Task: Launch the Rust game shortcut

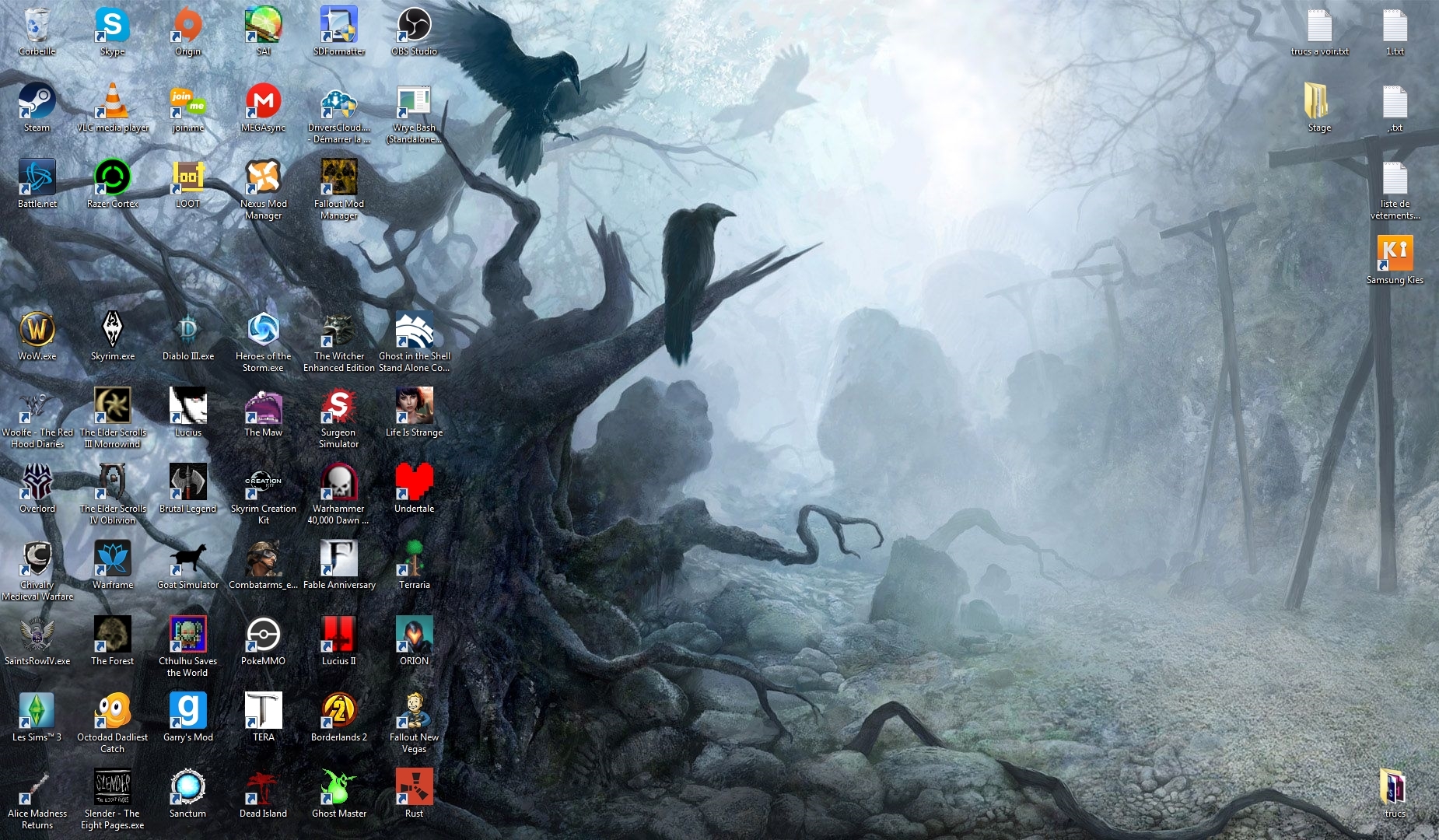Action: pyautogui.click(x=414, y=787)
